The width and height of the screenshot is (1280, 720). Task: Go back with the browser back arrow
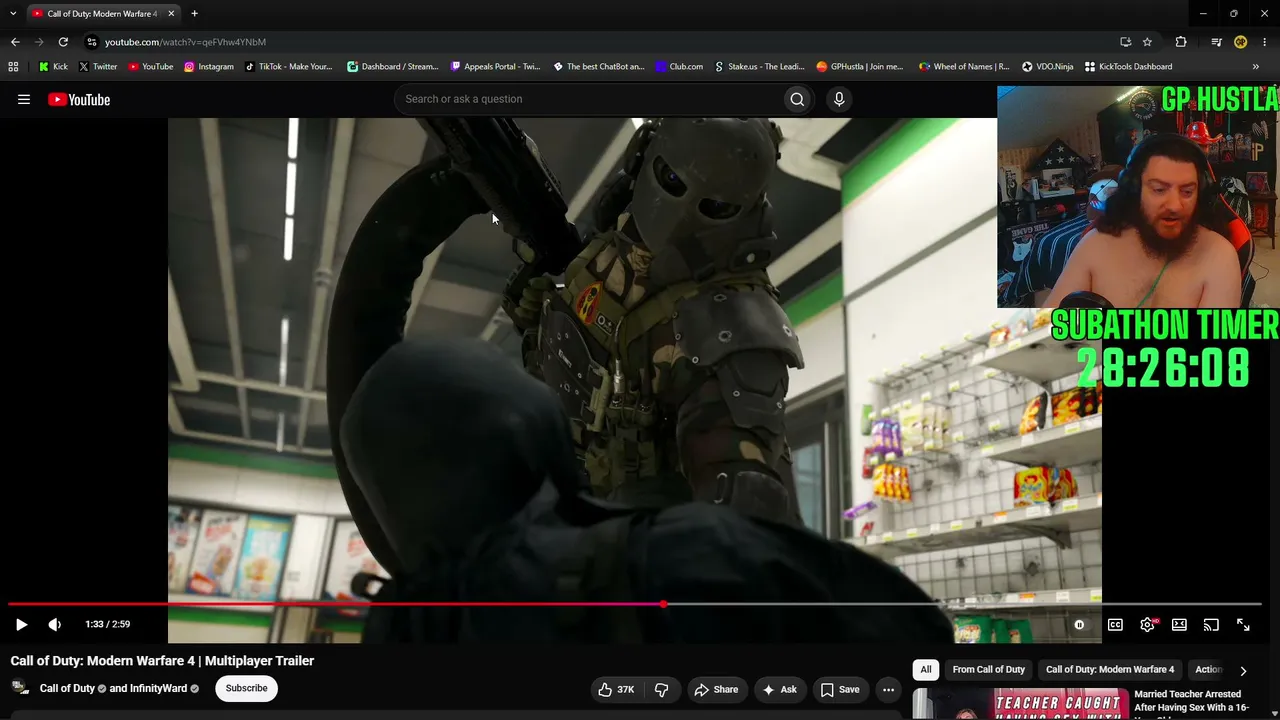click(15, 42)
